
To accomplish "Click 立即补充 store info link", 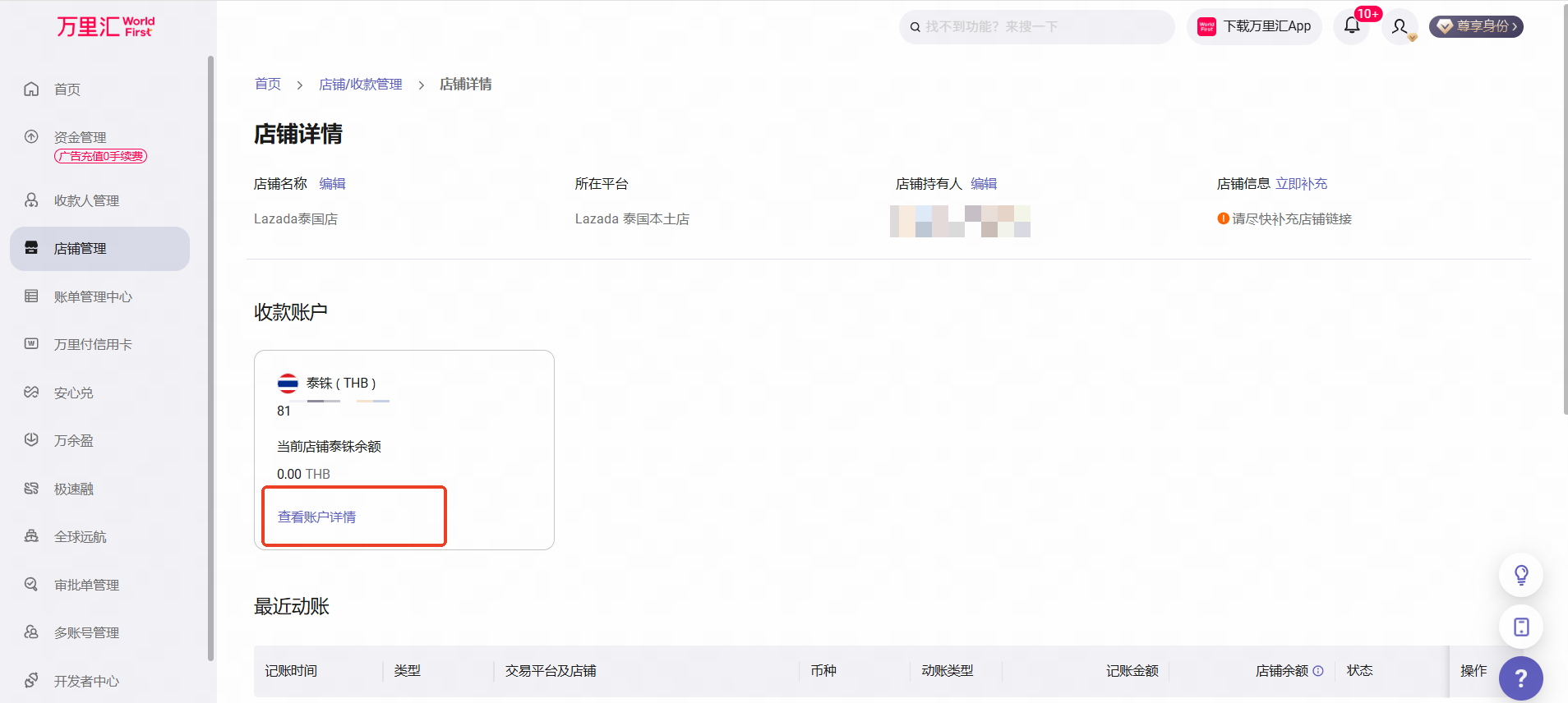I will coord(1301,184).
